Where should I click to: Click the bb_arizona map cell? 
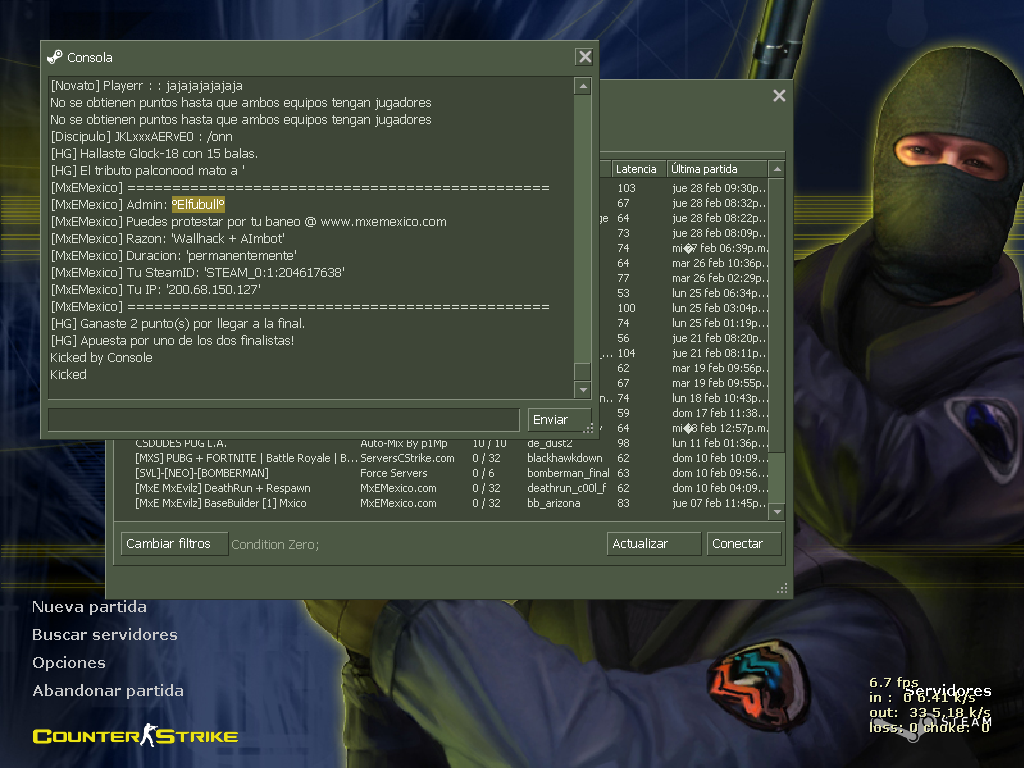click(554, 504)
